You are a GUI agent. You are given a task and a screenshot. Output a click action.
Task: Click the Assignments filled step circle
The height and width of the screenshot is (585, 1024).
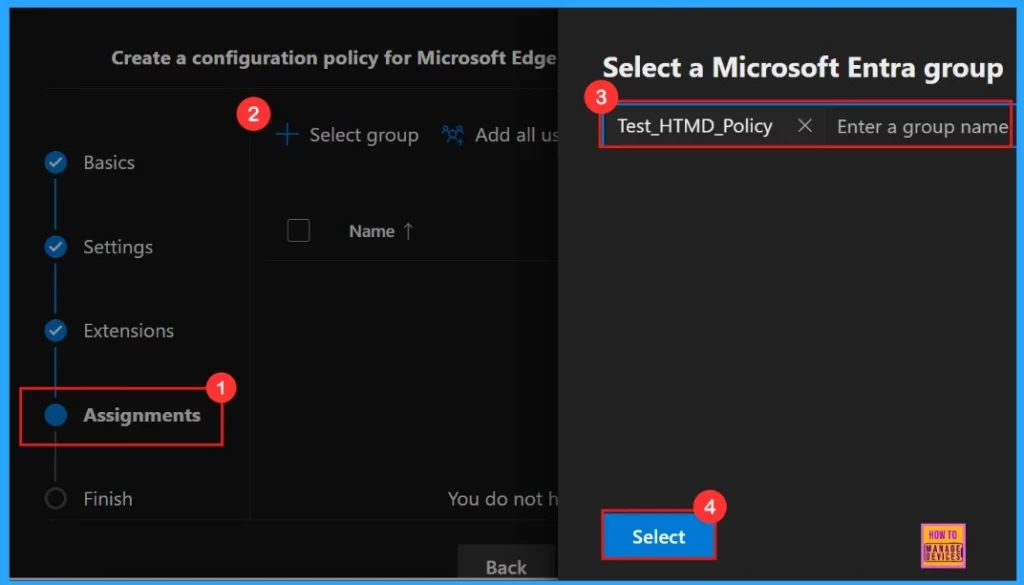tap(56, 415)
